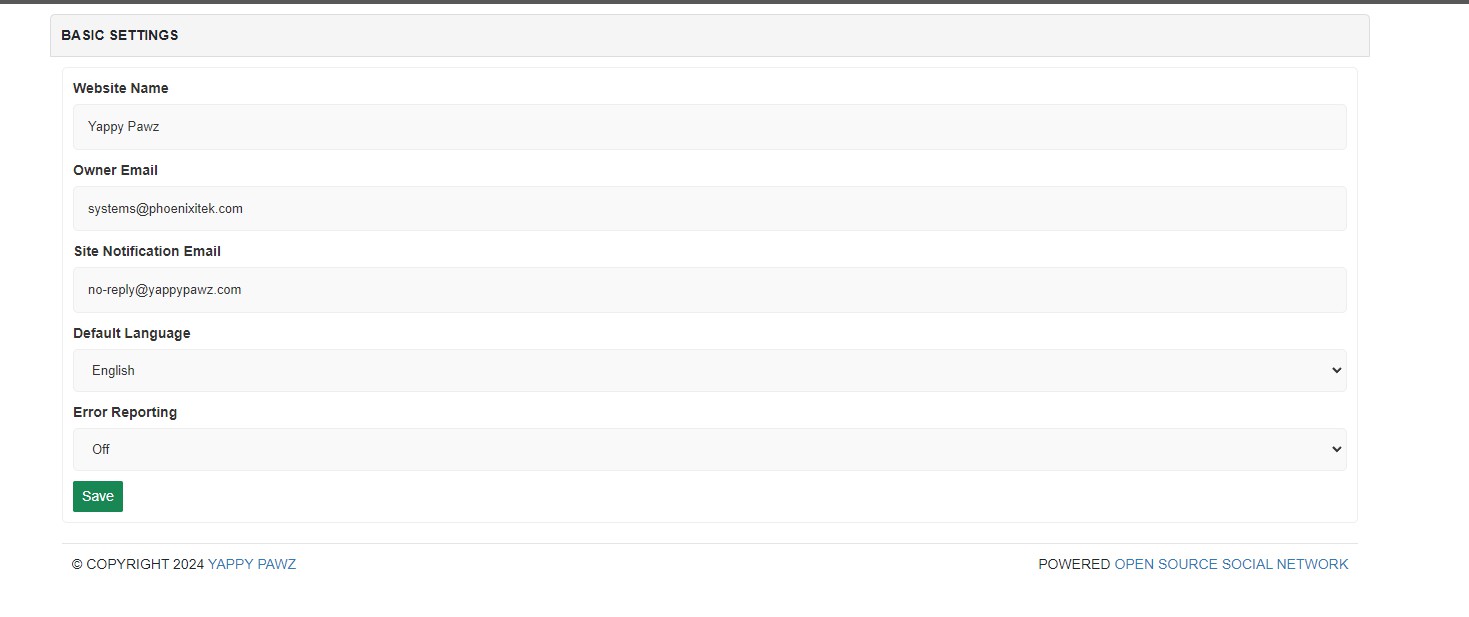This screenshot has height=617, width=1469.
Task: Click the Site Notification Email field
Action: tap(709, 290)
